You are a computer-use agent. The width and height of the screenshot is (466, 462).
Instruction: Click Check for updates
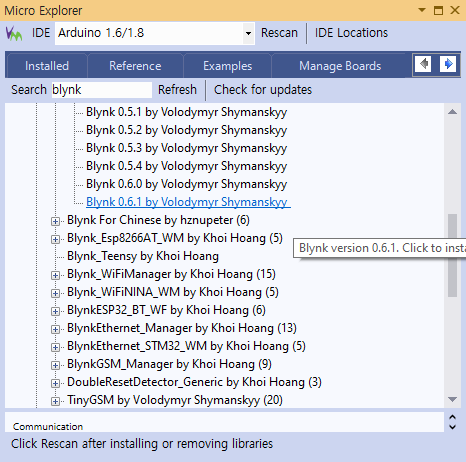(263, 90)
